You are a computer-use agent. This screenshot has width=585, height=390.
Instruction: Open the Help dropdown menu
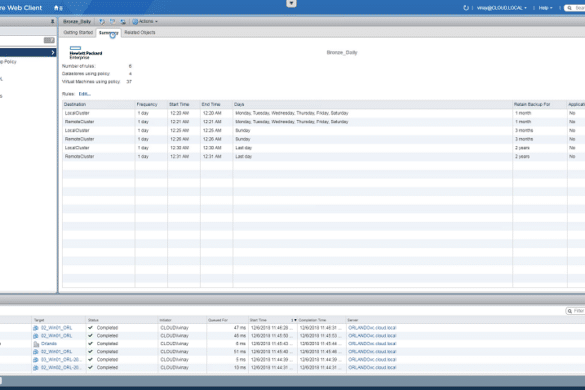coord(545,8)
